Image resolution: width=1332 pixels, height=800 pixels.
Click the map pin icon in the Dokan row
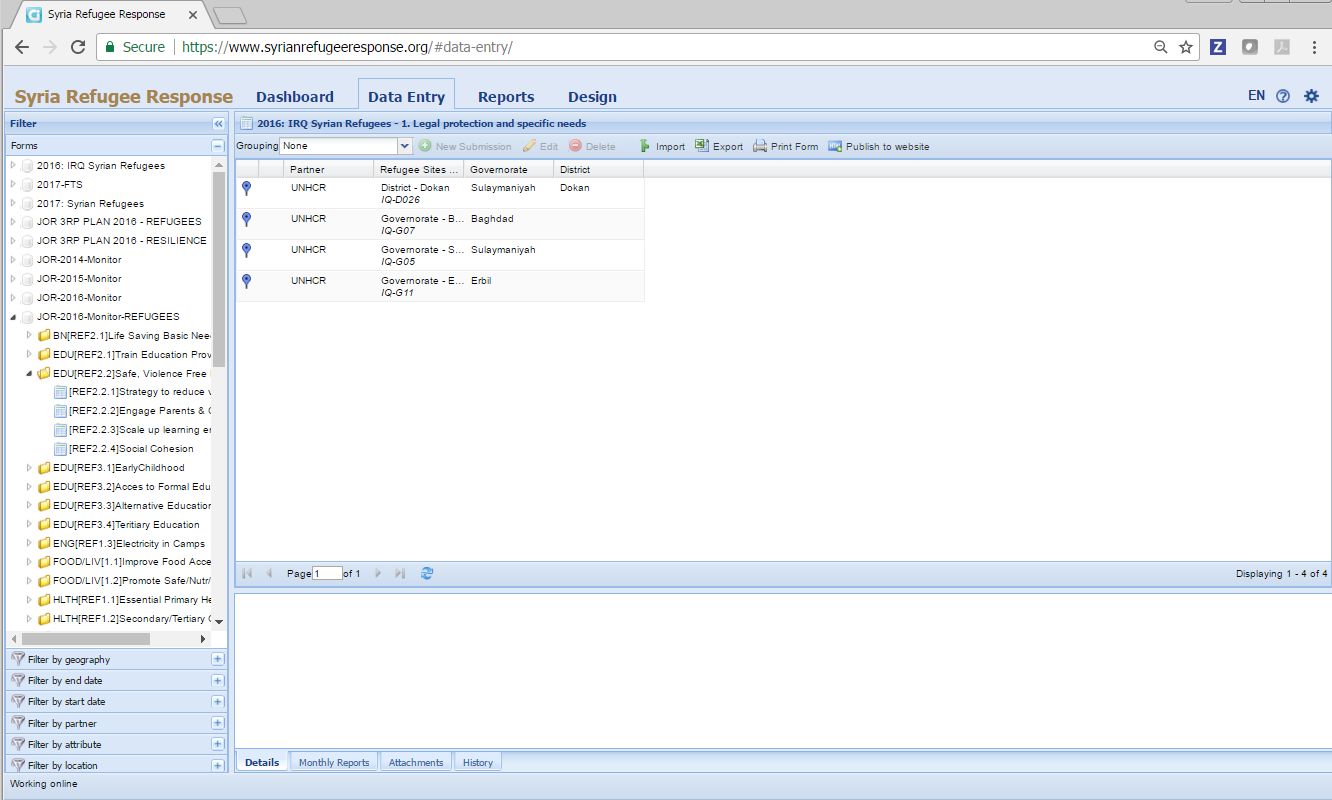[x=247, y=188]
